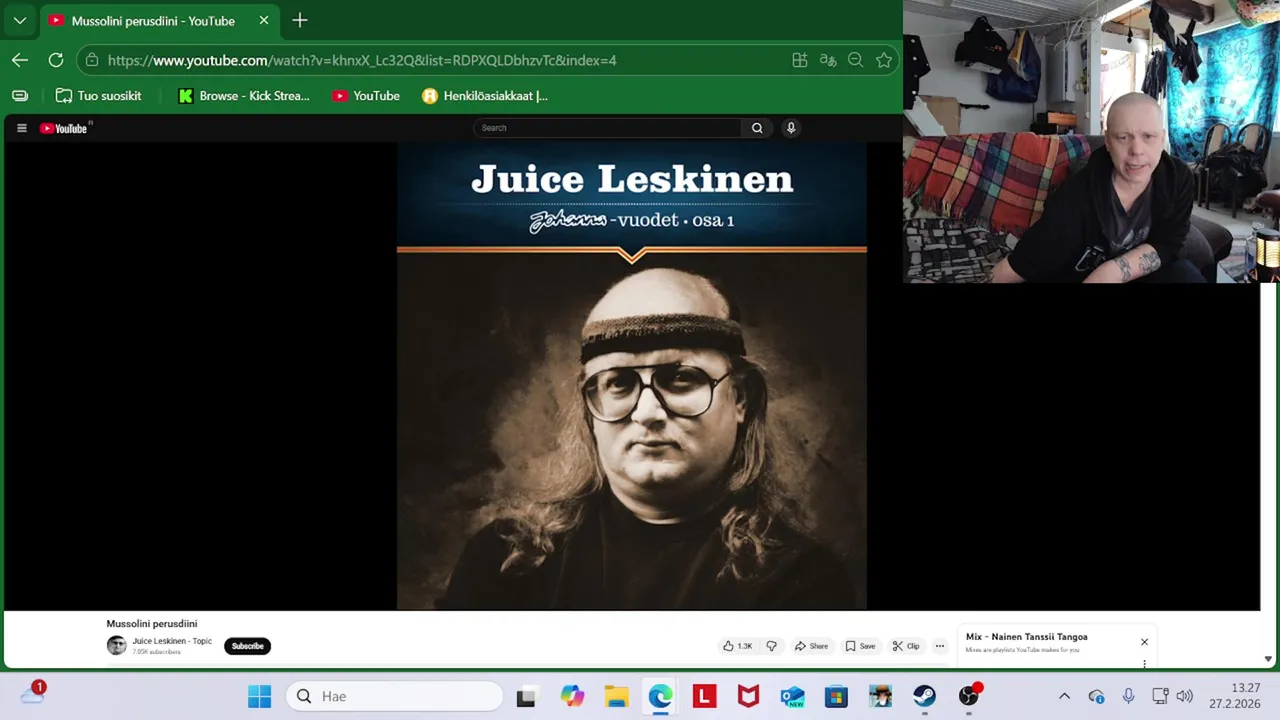1280x720 pixels.
Task: Focus the YouTube search box
Action: 608,128
